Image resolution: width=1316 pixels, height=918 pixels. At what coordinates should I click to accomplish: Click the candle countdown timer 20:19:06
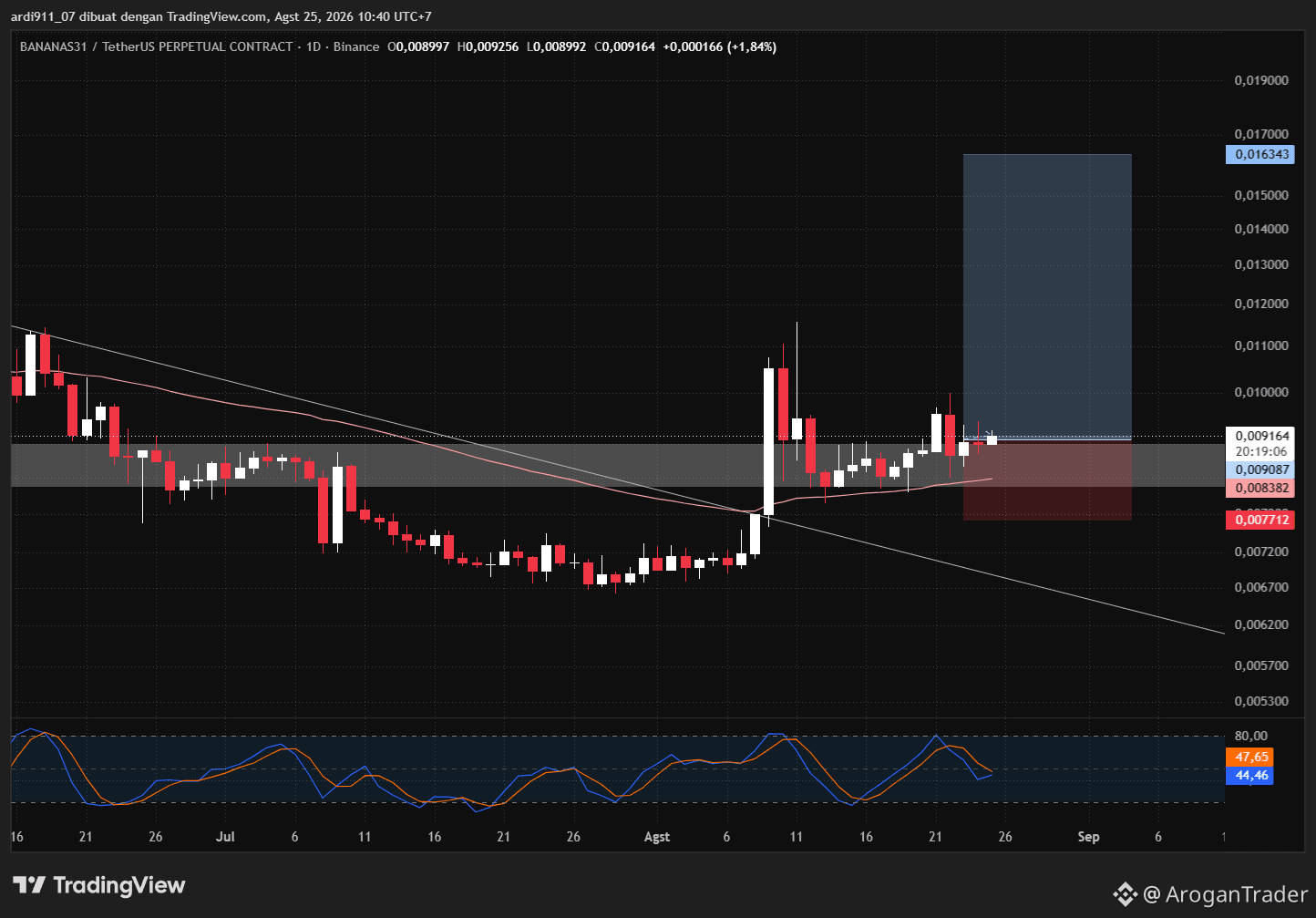1261,451
